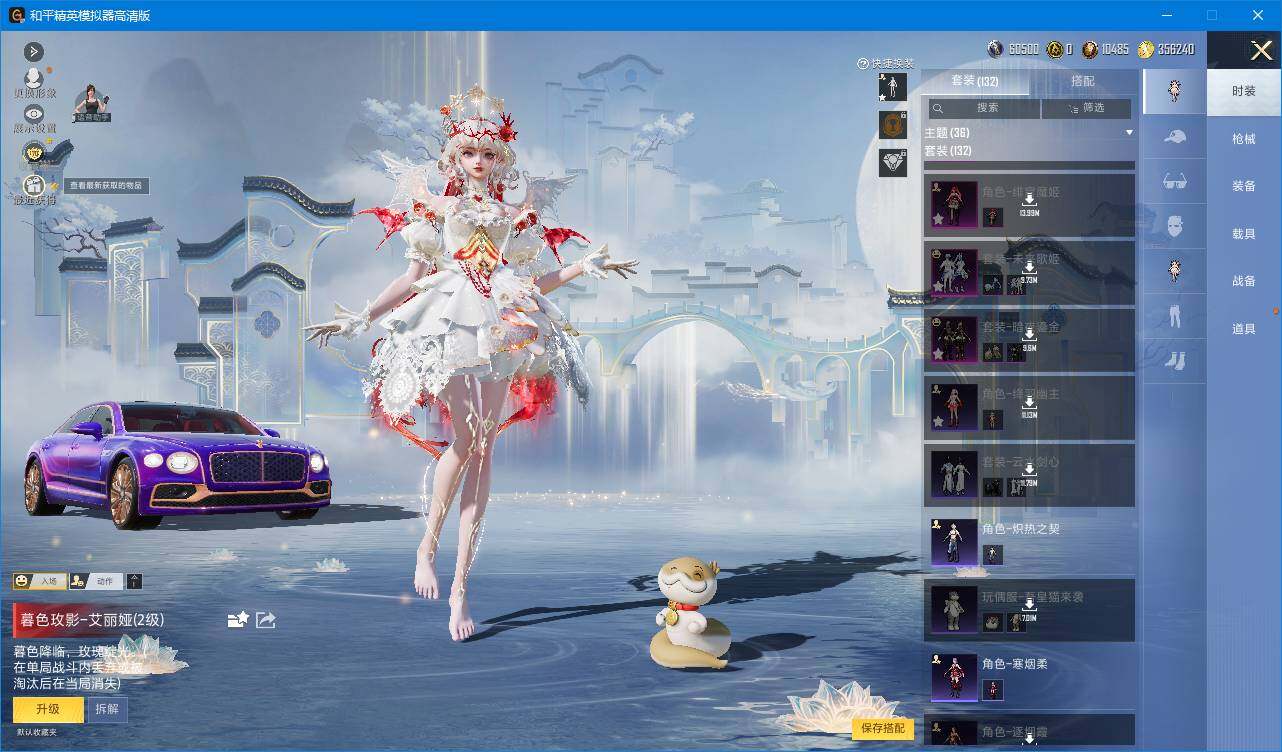Add outfit to favorites via folder-star icon
Viewport: 1282px width, 752px height.
238,620
